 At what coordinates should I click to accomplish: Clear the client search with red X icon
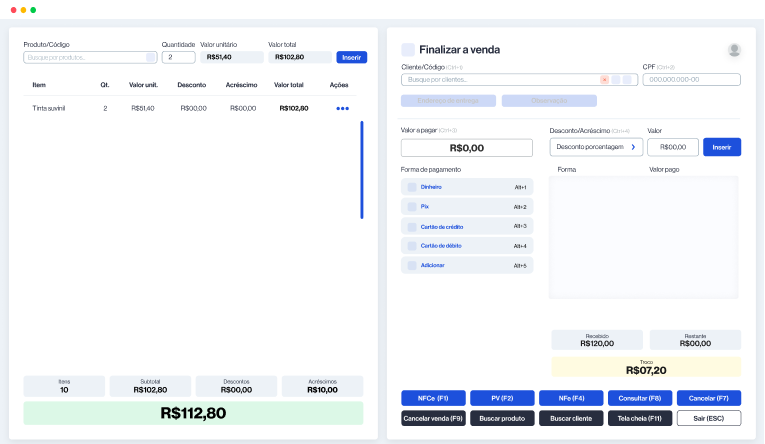point(604,80)
